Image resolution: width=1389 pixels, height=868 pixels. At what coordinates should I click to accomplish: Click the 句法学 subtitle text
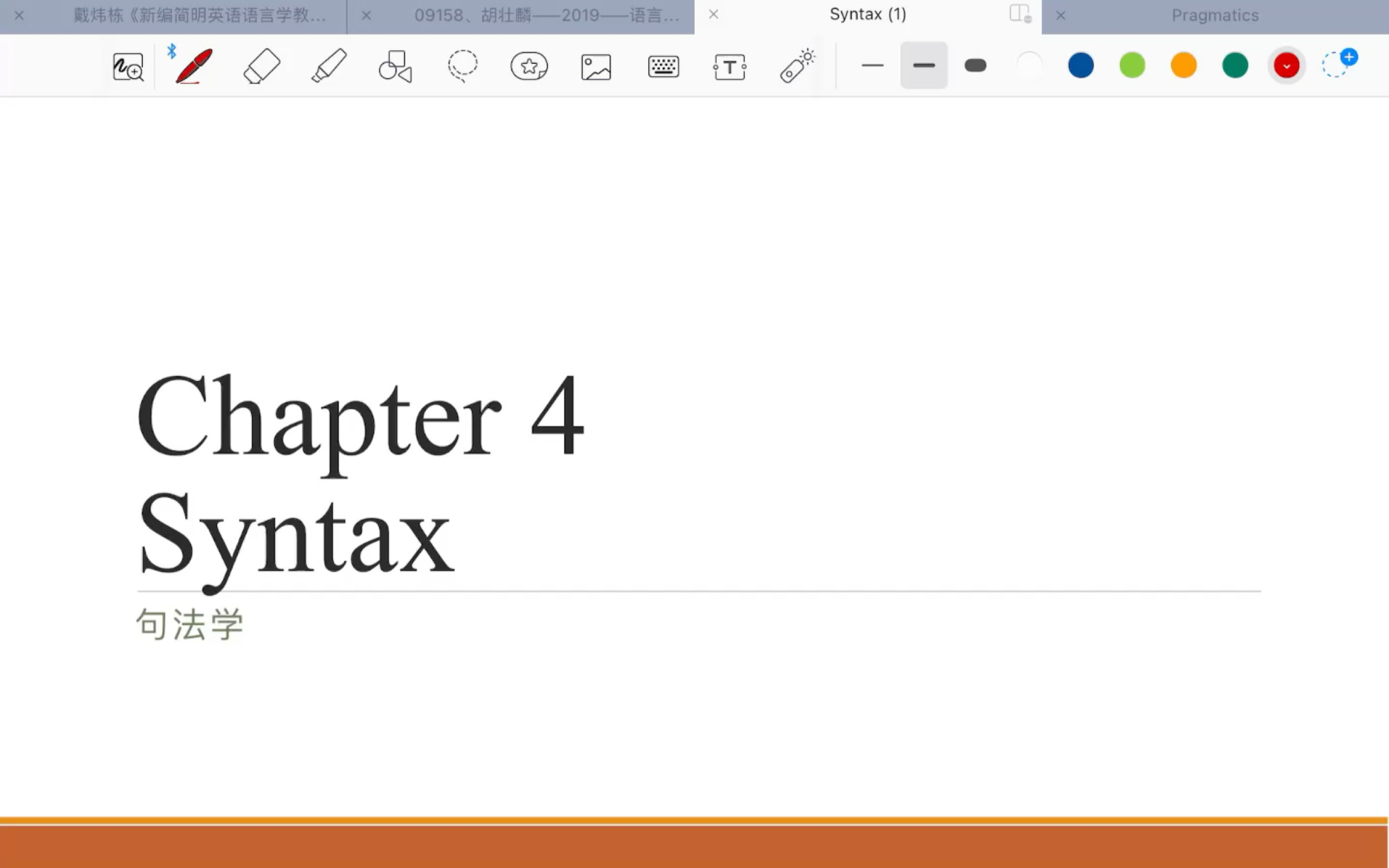point(190,624)
